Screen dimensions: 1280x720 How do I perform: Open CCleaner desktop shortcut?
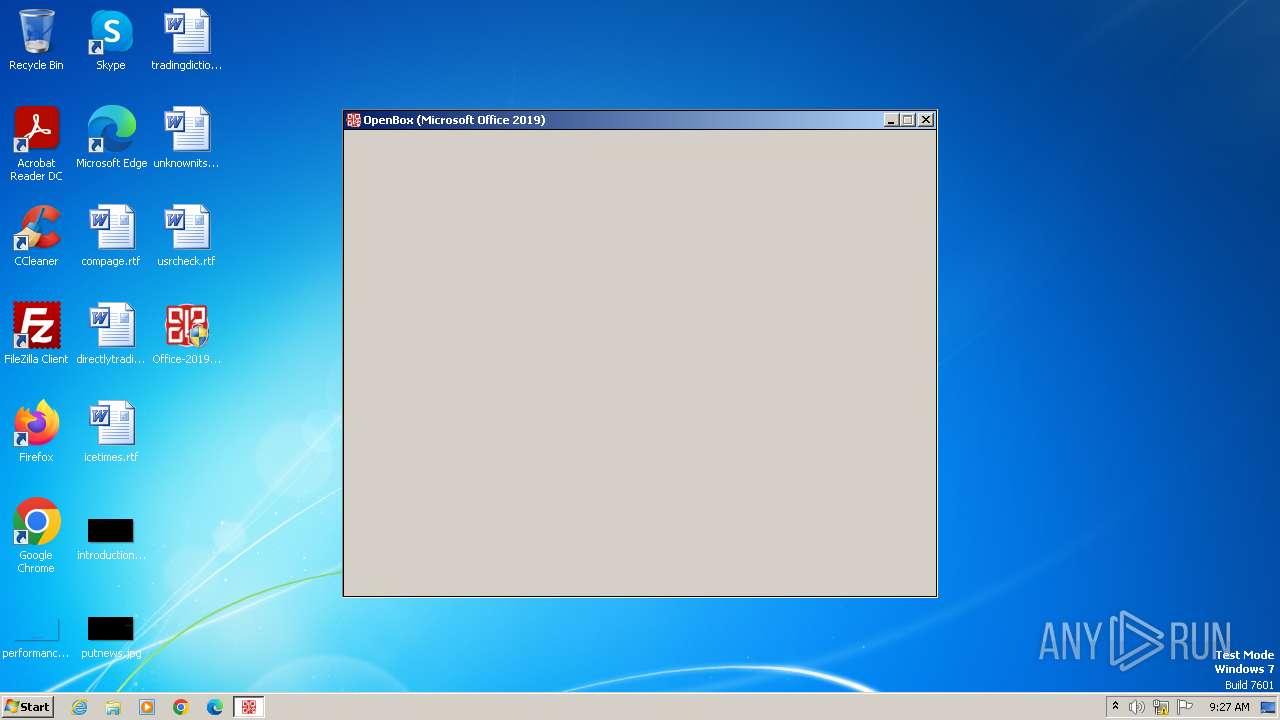pyautogui.click(x=36, y=236)
